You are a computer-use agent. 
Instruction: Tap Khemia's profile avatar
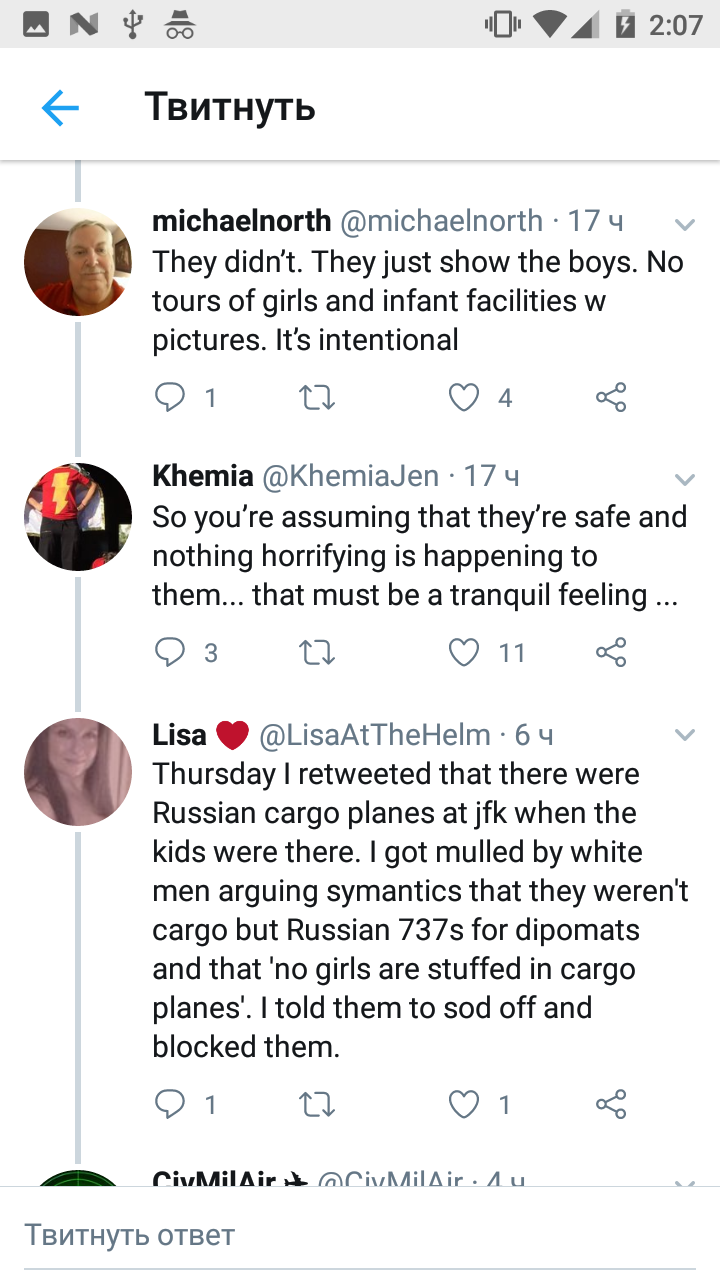pos(78,517)
